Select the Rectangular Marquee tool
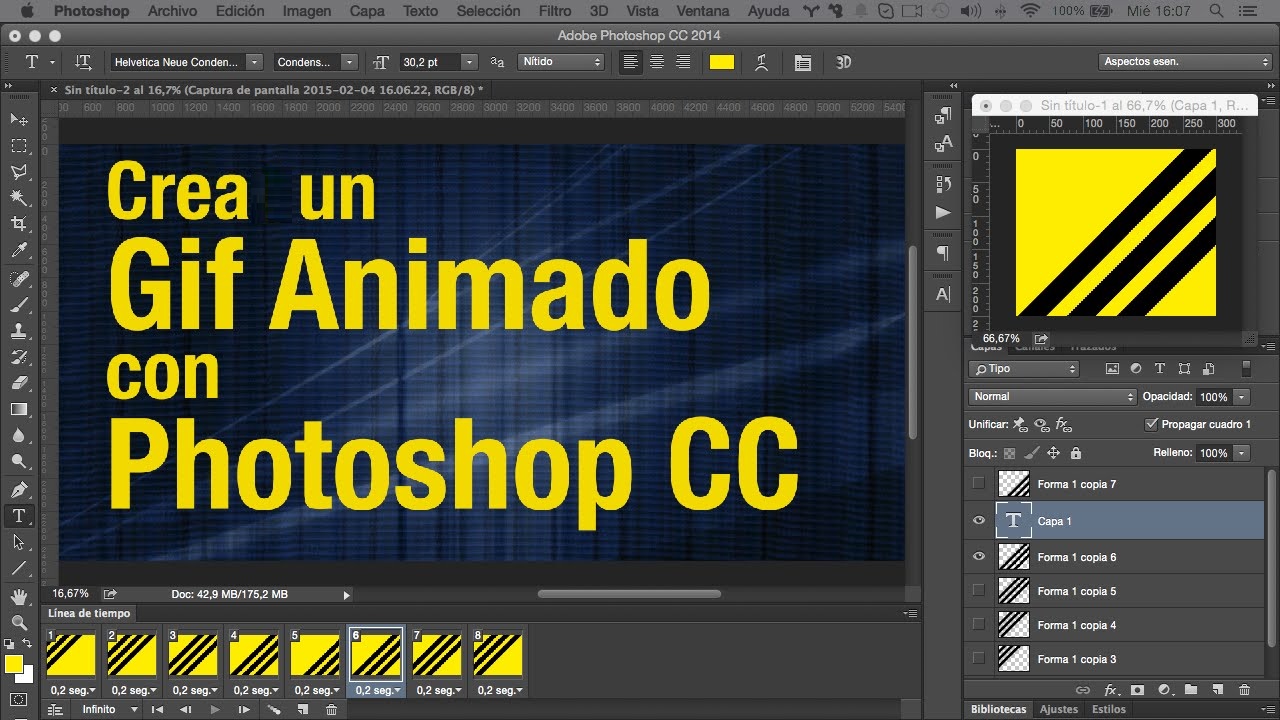 [19, 146]
